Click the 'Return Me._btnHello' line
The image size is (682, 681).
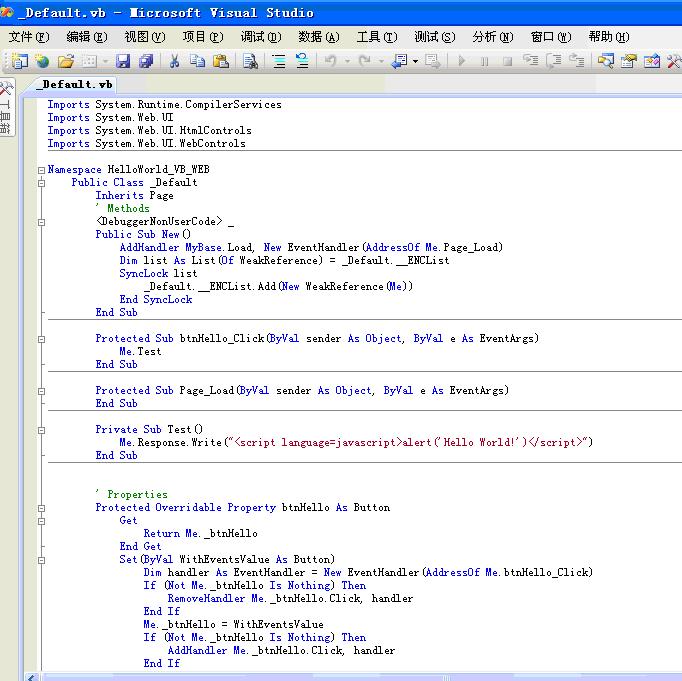201,534
